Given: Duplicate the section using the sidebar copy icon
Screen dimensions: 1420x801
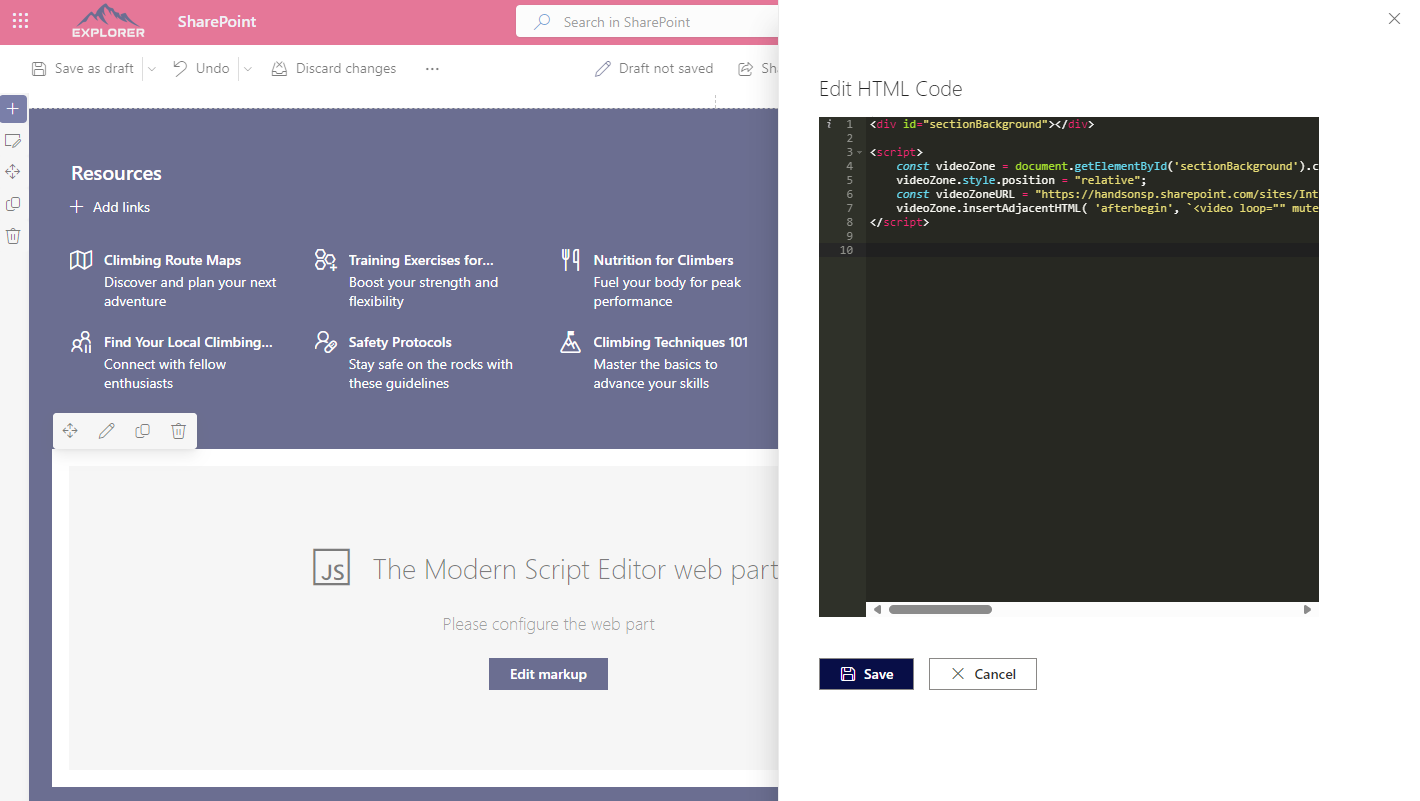Looking at the screenshot, I should [12, 203].
